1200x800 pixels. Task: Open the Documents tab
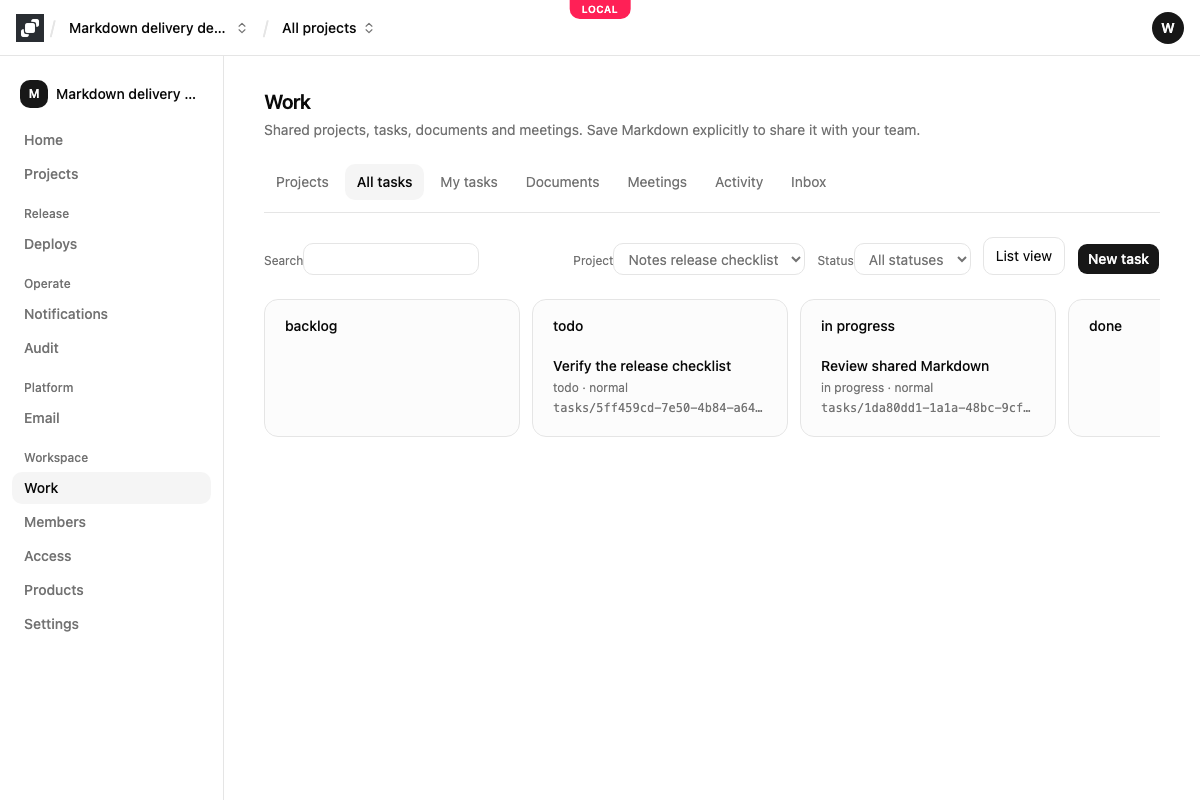pyautogui.click(x=563, y=182)
